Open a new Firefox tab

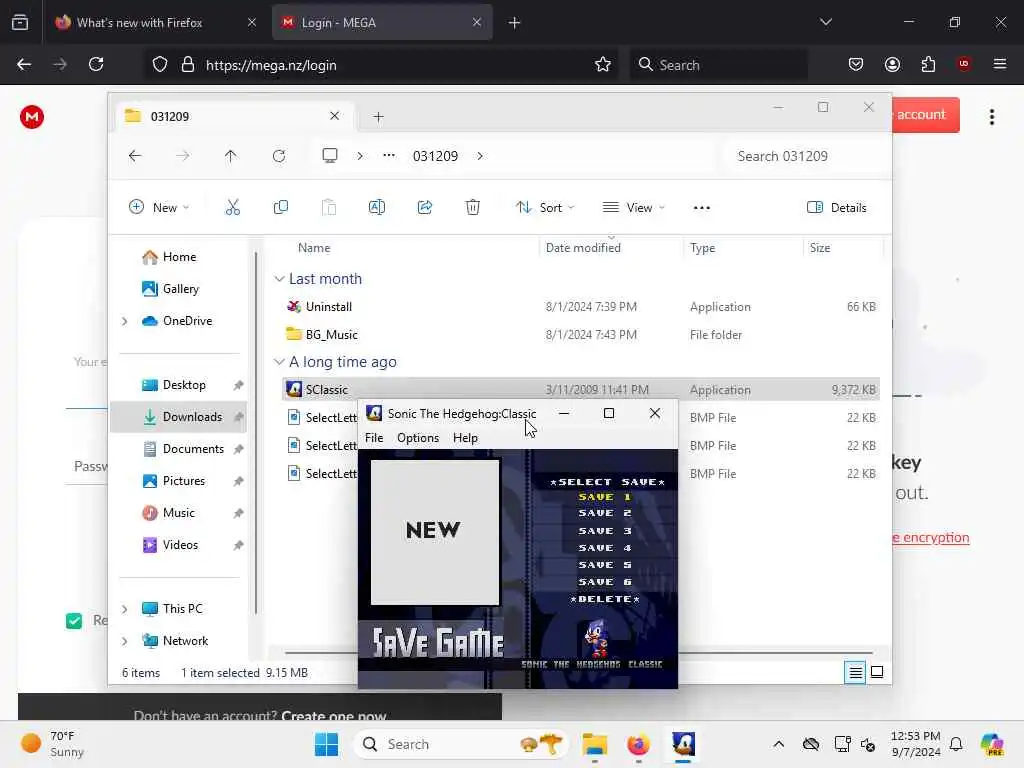coord(514,22)
